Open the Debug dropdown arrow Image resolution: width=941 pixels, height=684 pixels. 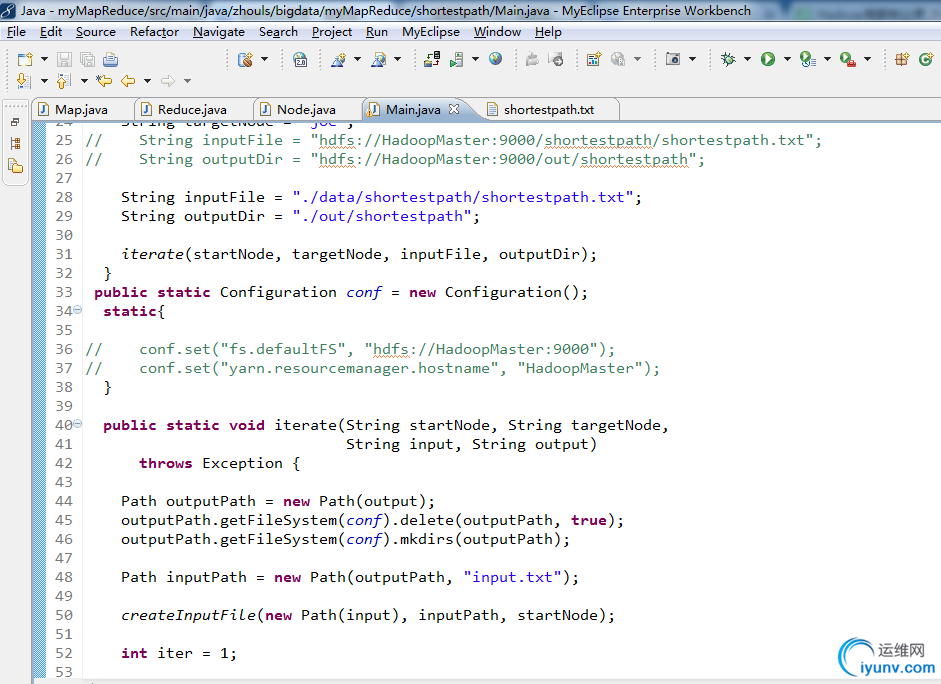point(747,59)
